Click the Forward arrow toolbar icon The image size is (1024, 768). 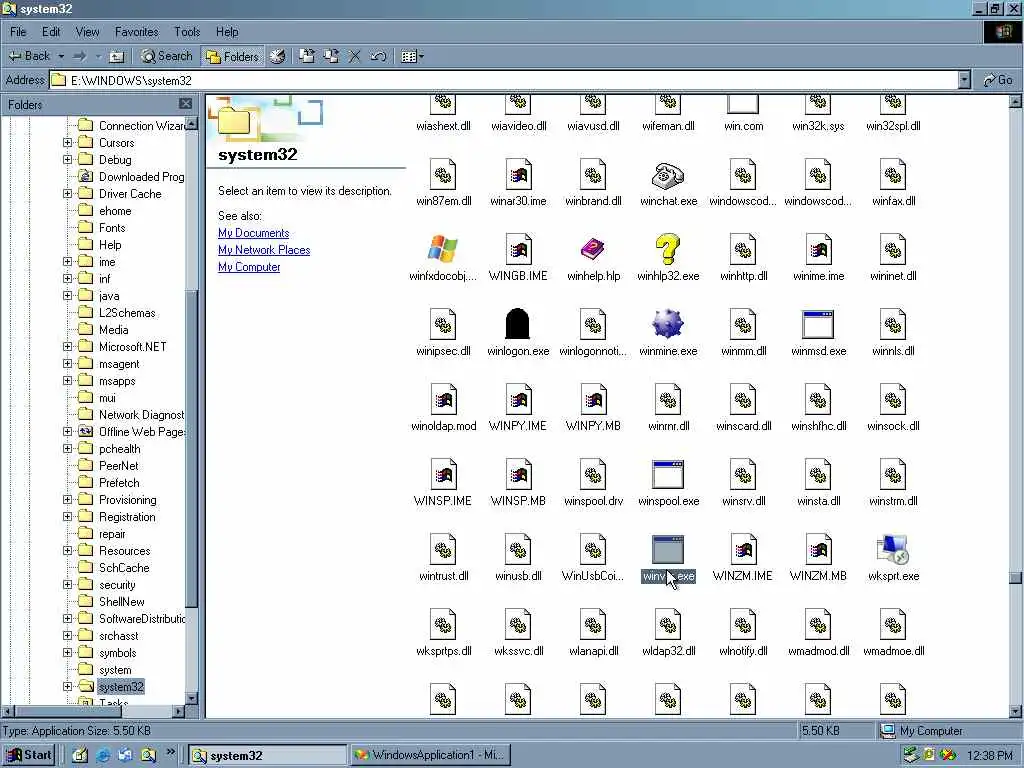[x=80, y=57]
